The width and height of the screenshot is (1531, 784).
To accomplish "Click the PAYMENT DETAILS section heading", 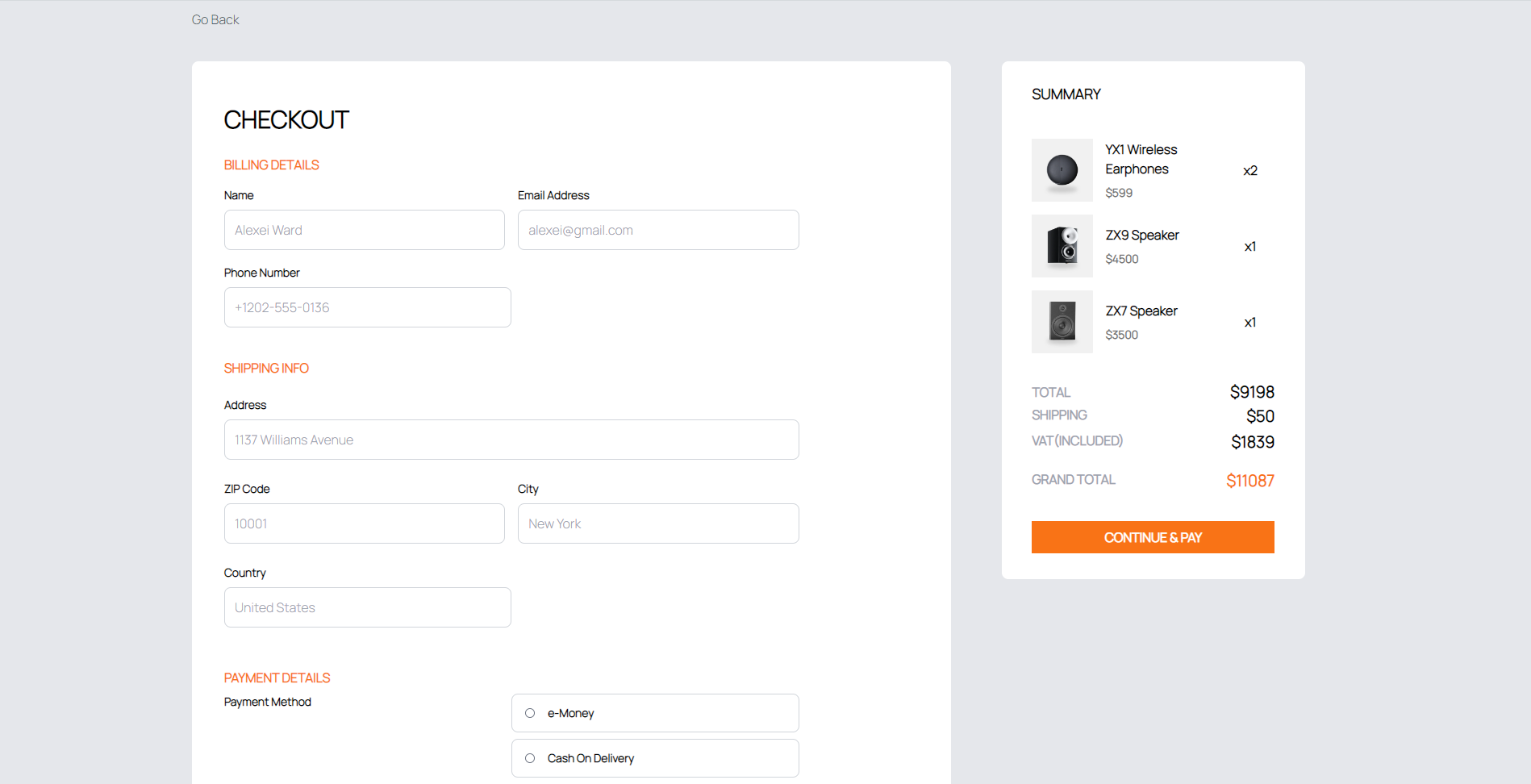I will pyautogui.click(x=277, y=678).
